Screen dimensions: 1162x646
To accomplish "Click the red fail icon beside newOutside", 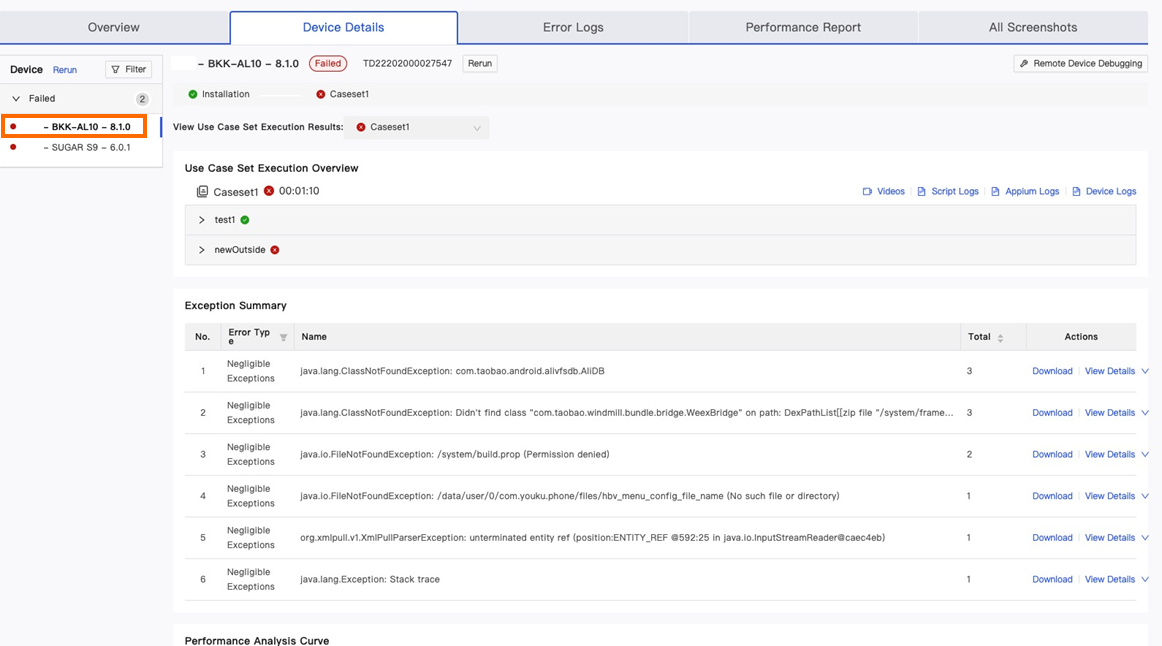I will coord(275,250).
